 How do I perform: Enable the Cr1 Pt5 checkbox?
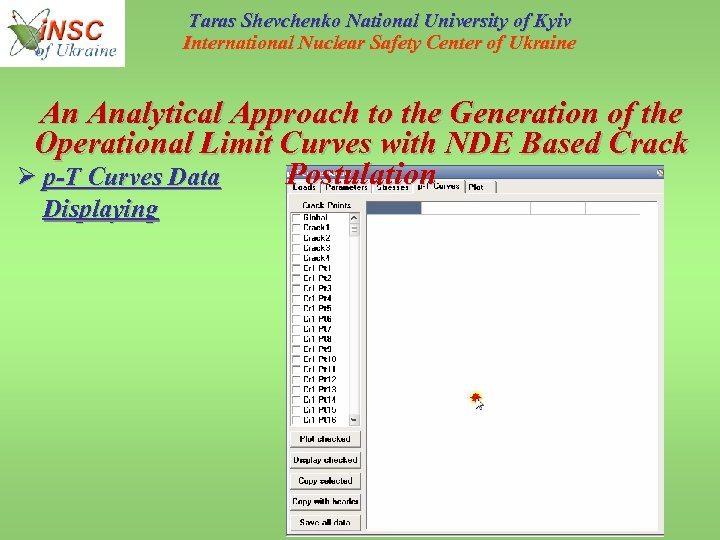point(297,309)
